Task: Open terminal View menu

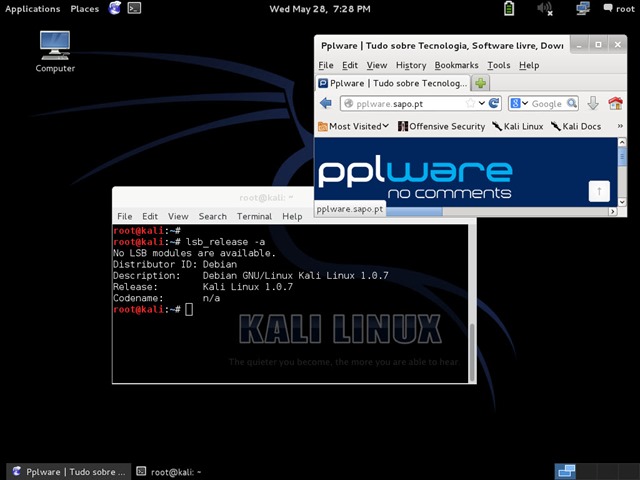Action: [178, 216]
